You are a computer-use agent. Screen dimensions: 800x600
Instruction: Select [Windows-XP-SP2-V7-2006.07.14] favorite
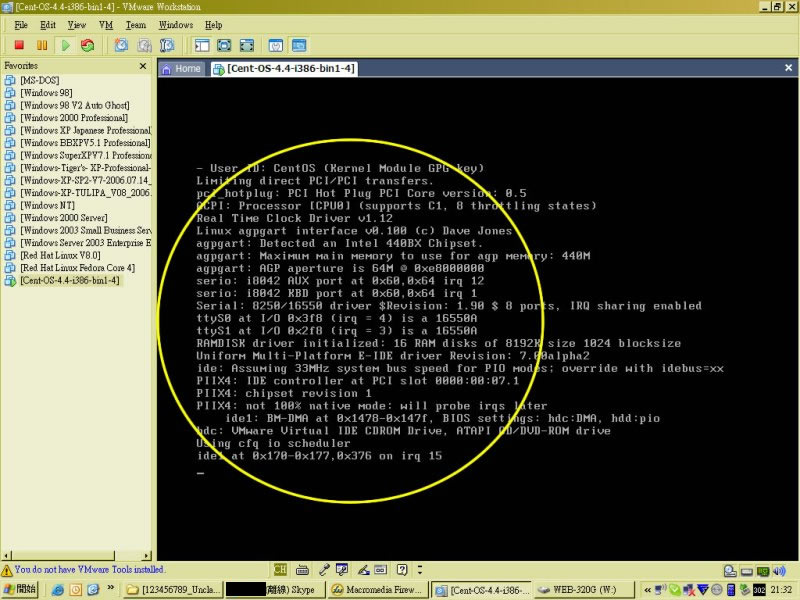(x=78, y=180)
